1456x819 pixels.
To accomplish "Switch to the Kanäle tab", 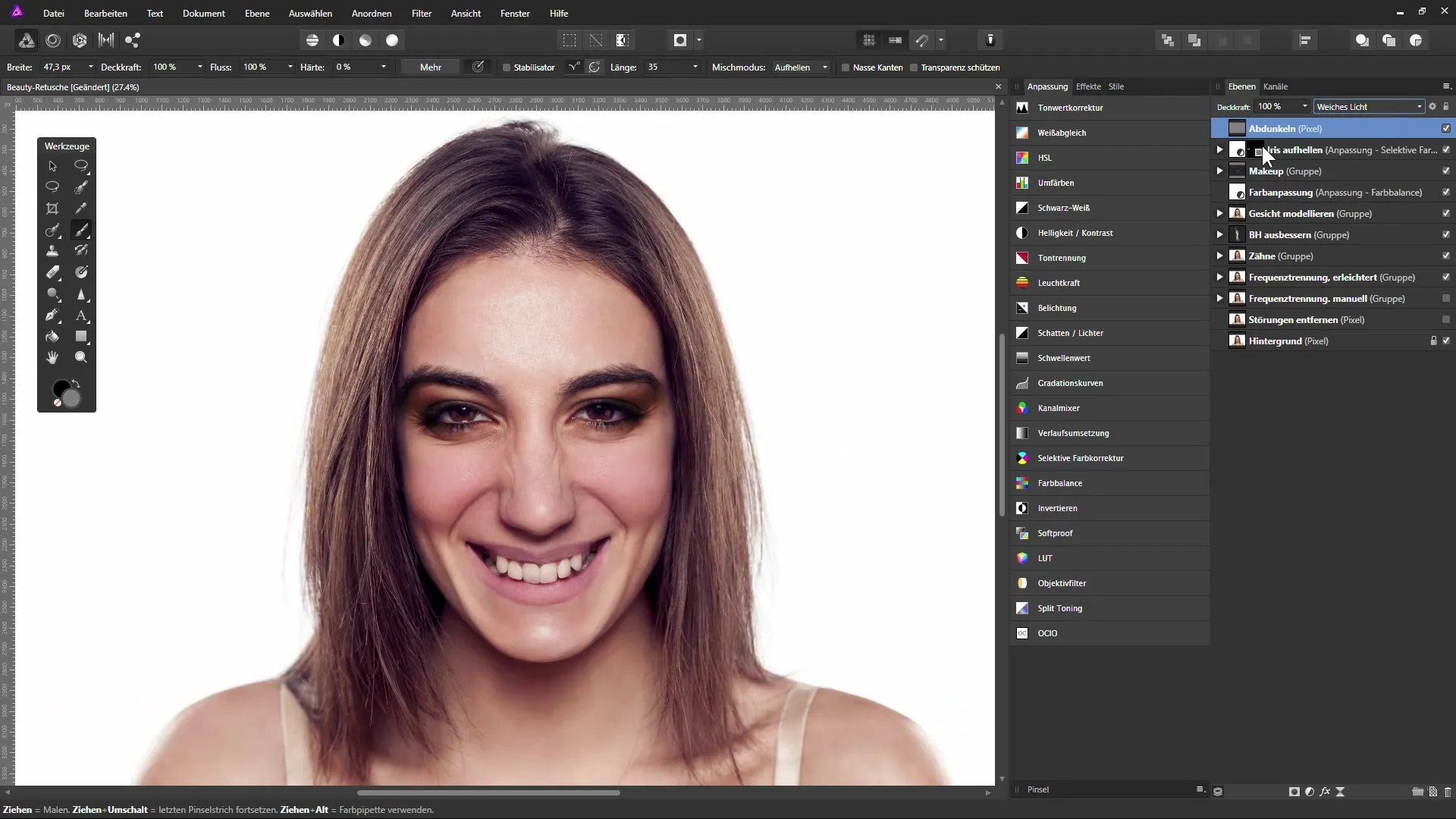I will tap(1276, 86).
